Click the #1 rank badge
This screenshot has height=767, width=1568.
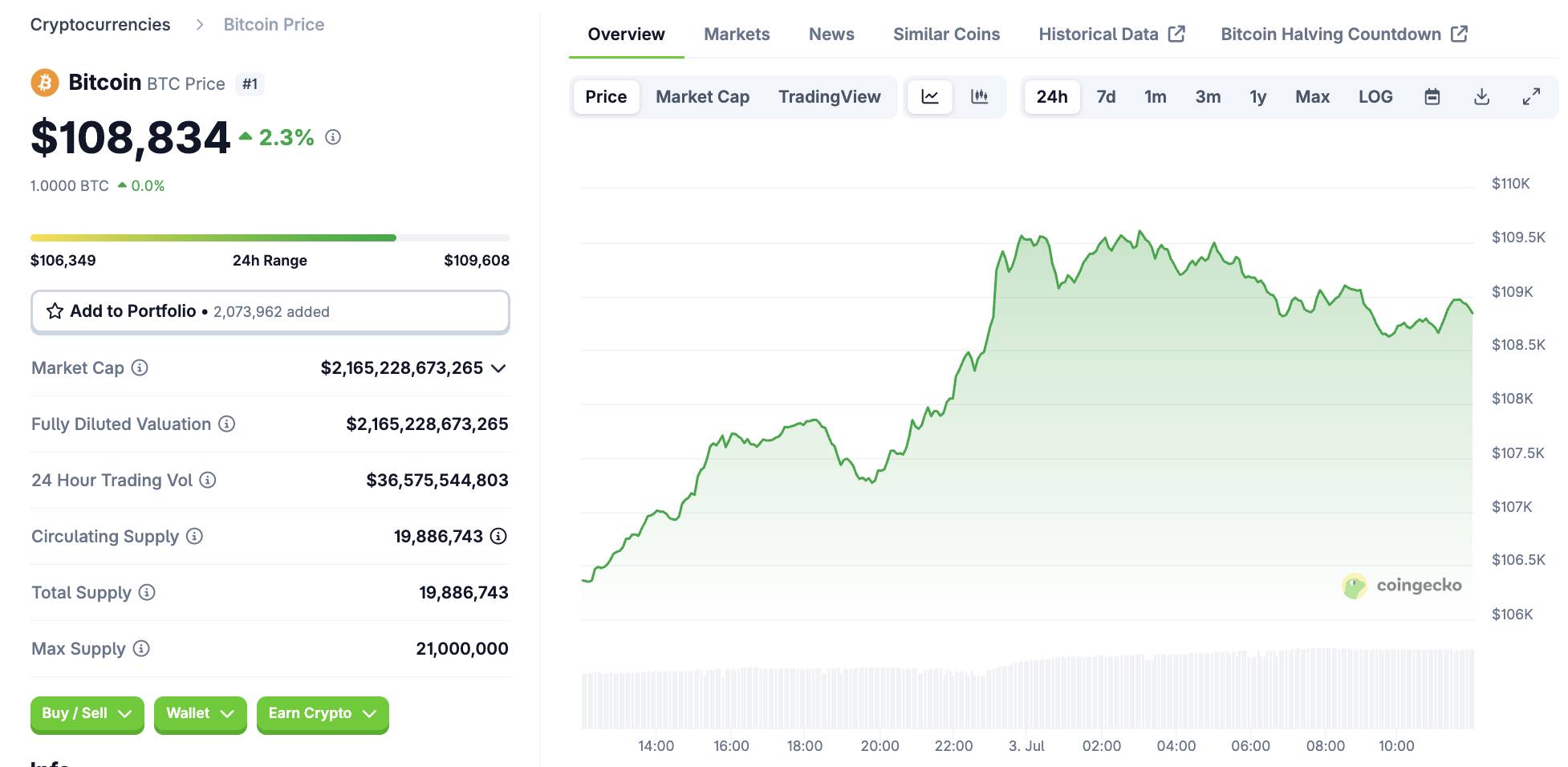(x=250, y=83)
